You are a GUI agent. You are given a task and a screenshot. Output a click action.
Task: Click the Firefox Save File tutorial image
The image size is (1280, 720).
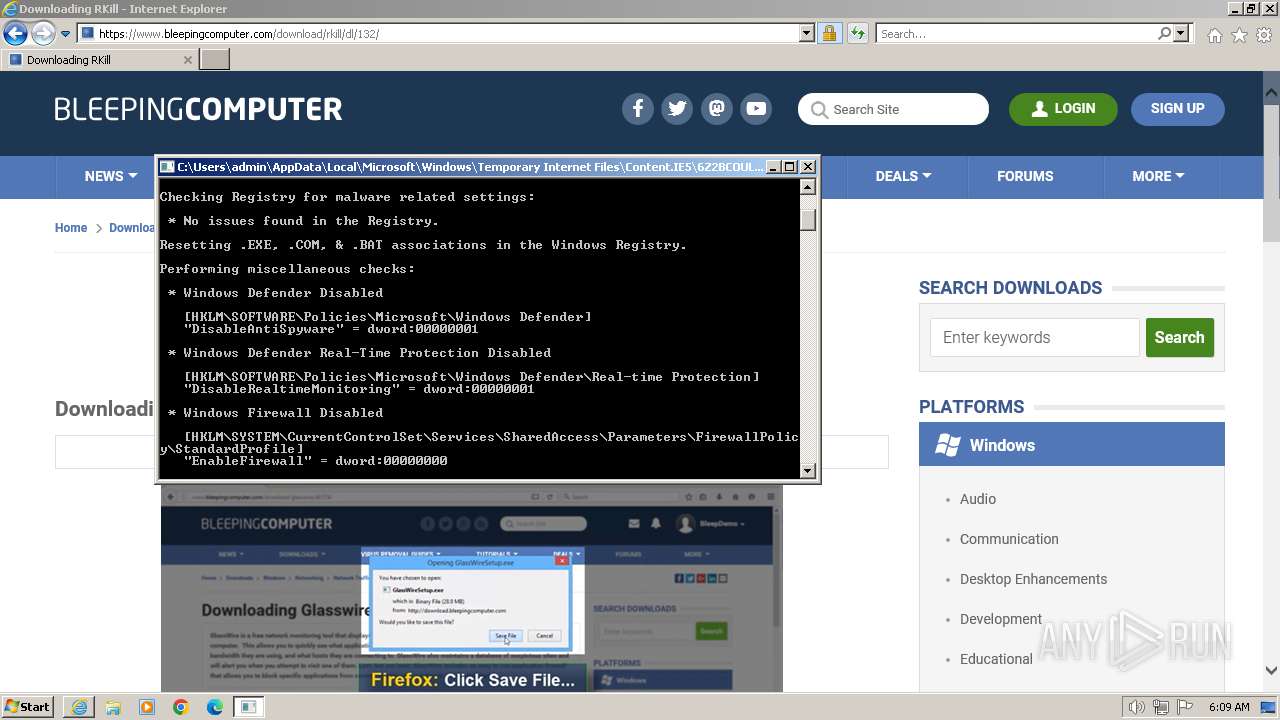[471, 590]
